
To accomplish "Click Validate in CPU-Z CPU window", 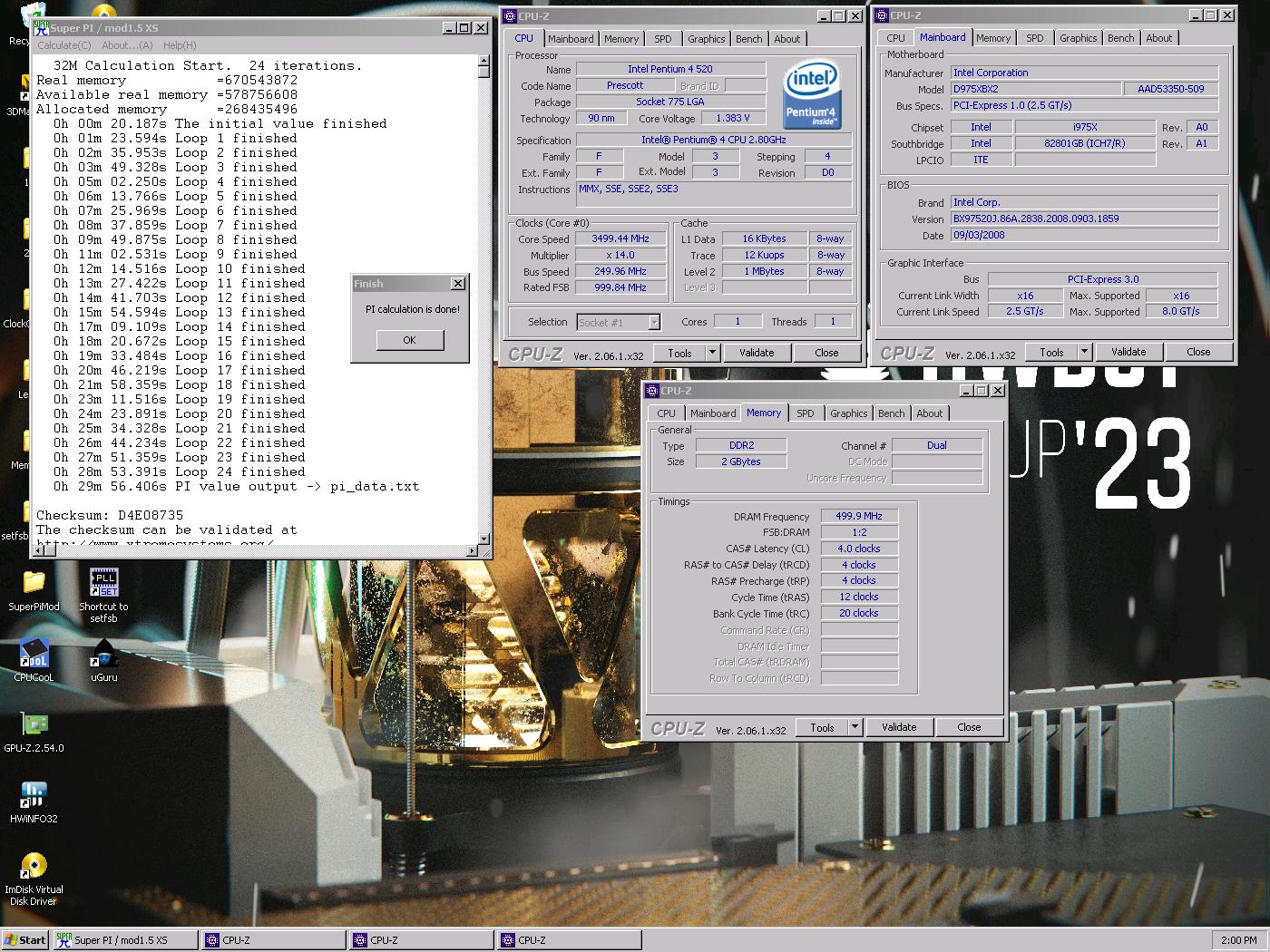I will 757,353.
